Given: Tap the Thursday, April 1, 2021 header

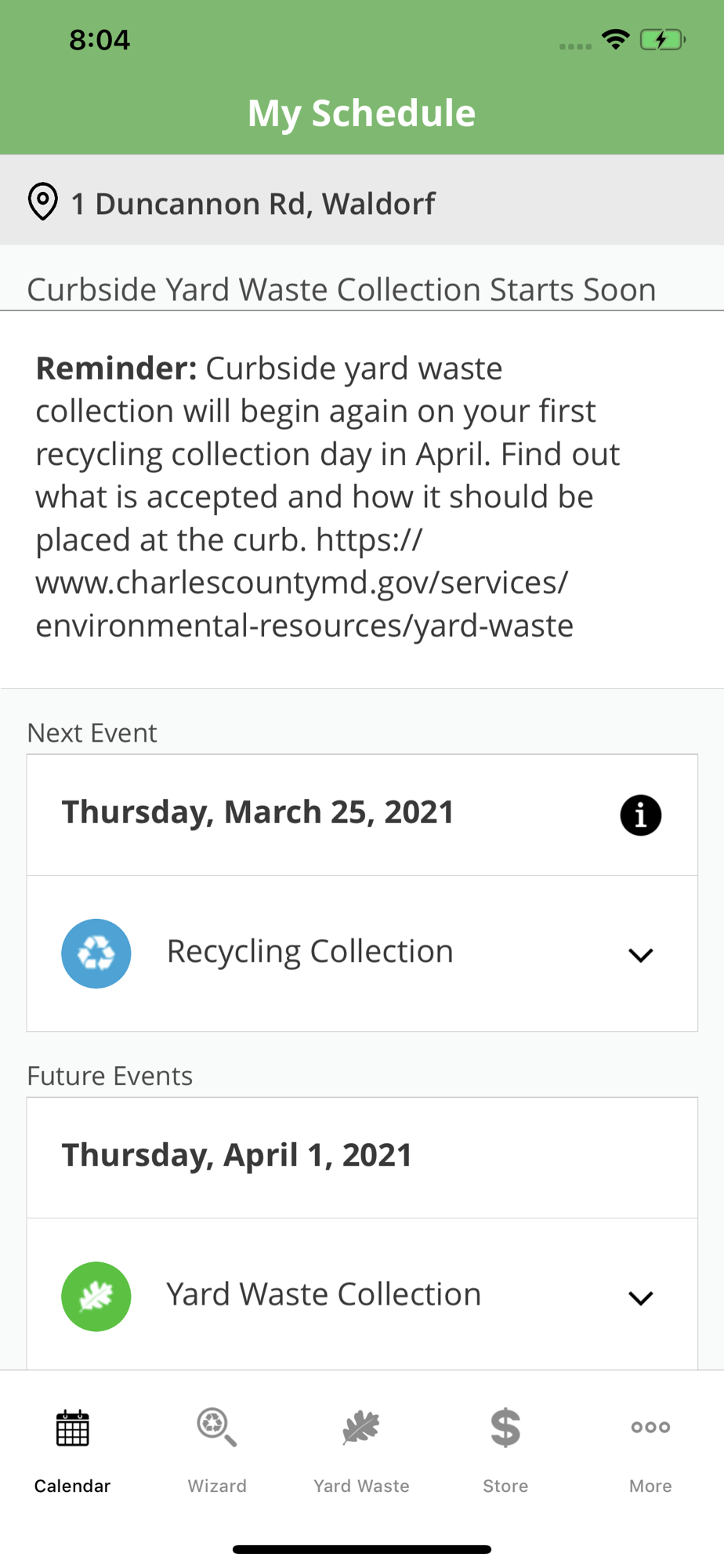Looking at the screenshot, I should (x=237, y=1156).
